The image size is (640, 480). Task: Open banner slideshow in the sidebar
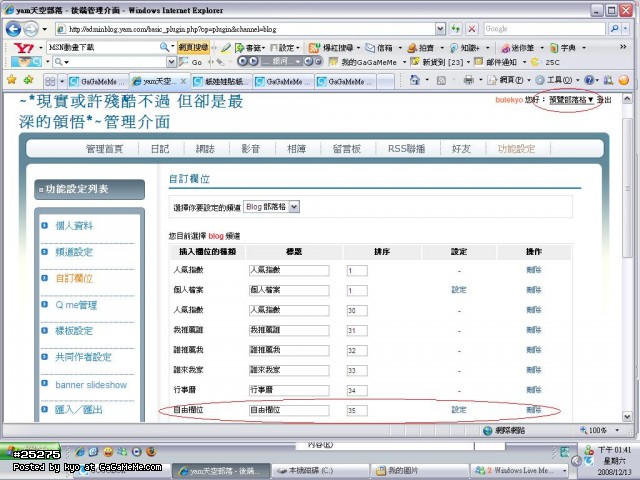[x=91, y=384]
